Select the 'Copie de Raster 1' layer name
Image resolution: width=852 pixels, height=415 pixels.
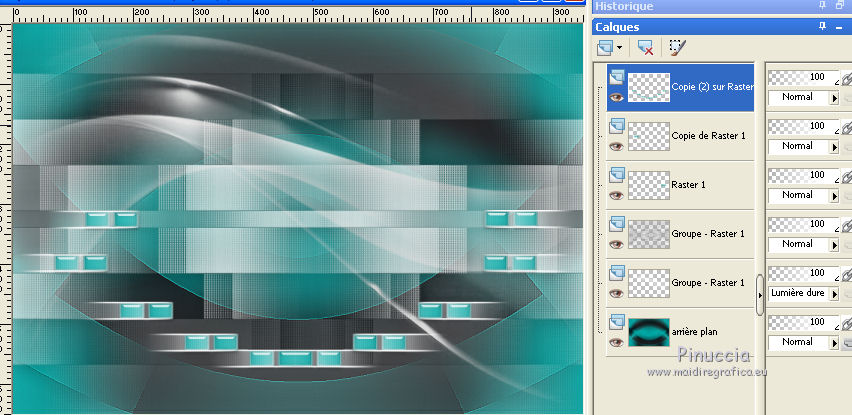[x=709, y=136]
